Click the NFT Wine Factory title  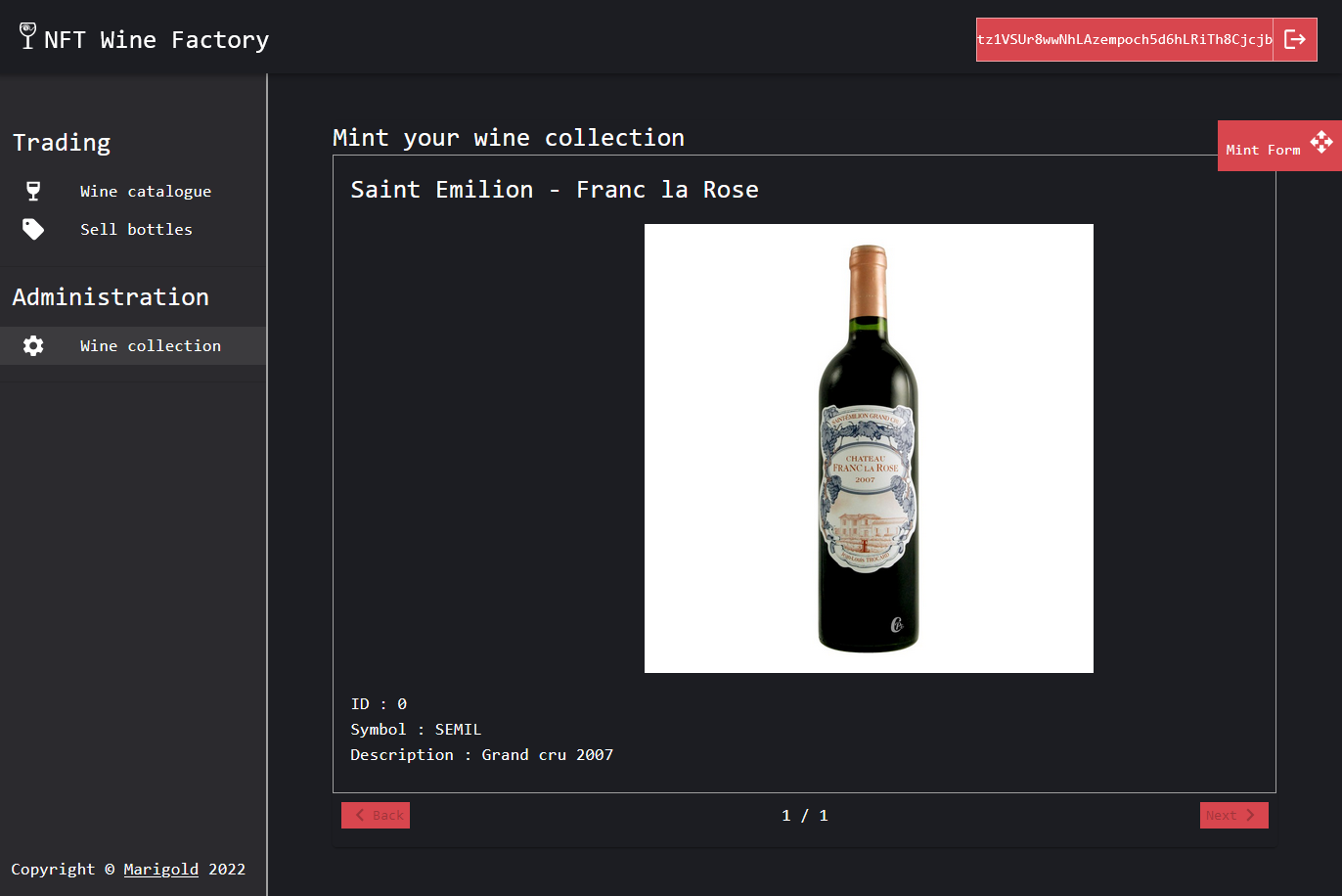click(157, 40)
